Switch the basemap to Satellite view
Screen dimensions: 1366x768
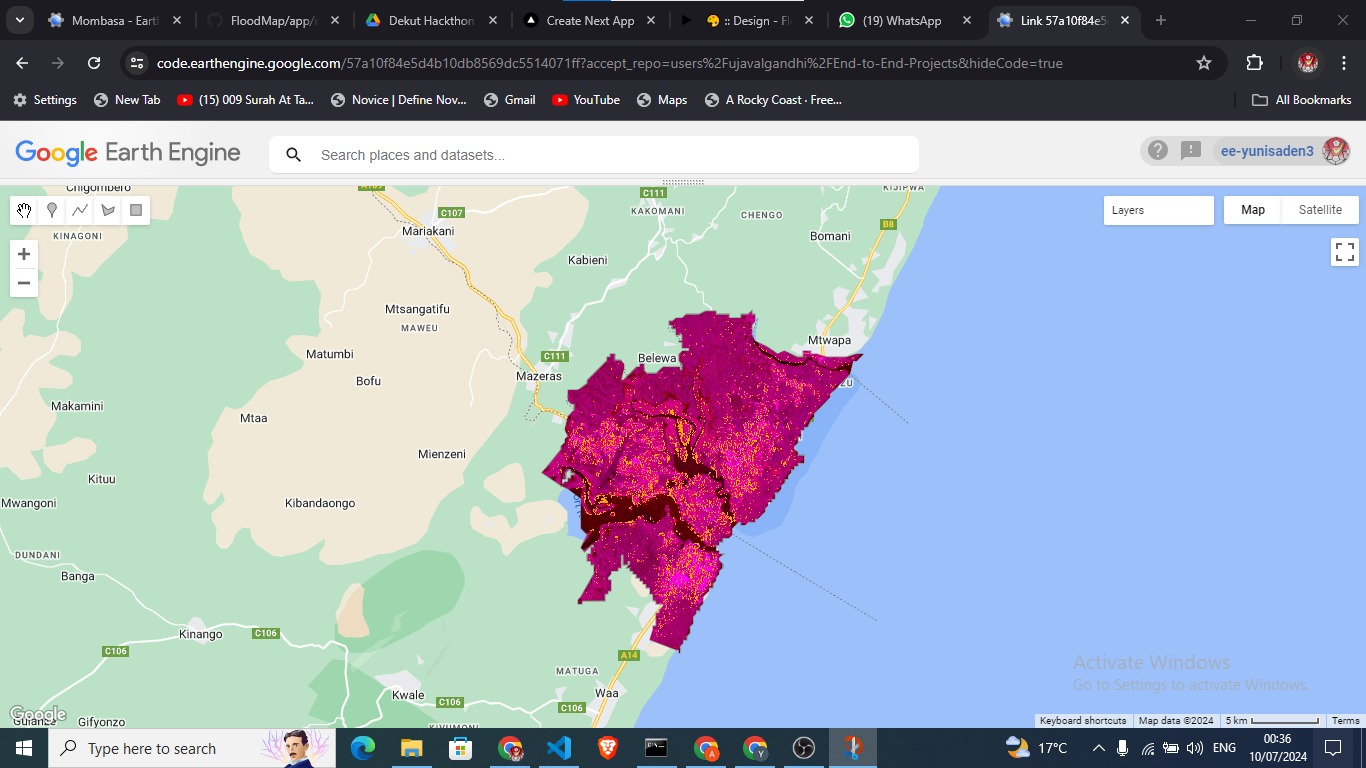tap(1319, 210)
